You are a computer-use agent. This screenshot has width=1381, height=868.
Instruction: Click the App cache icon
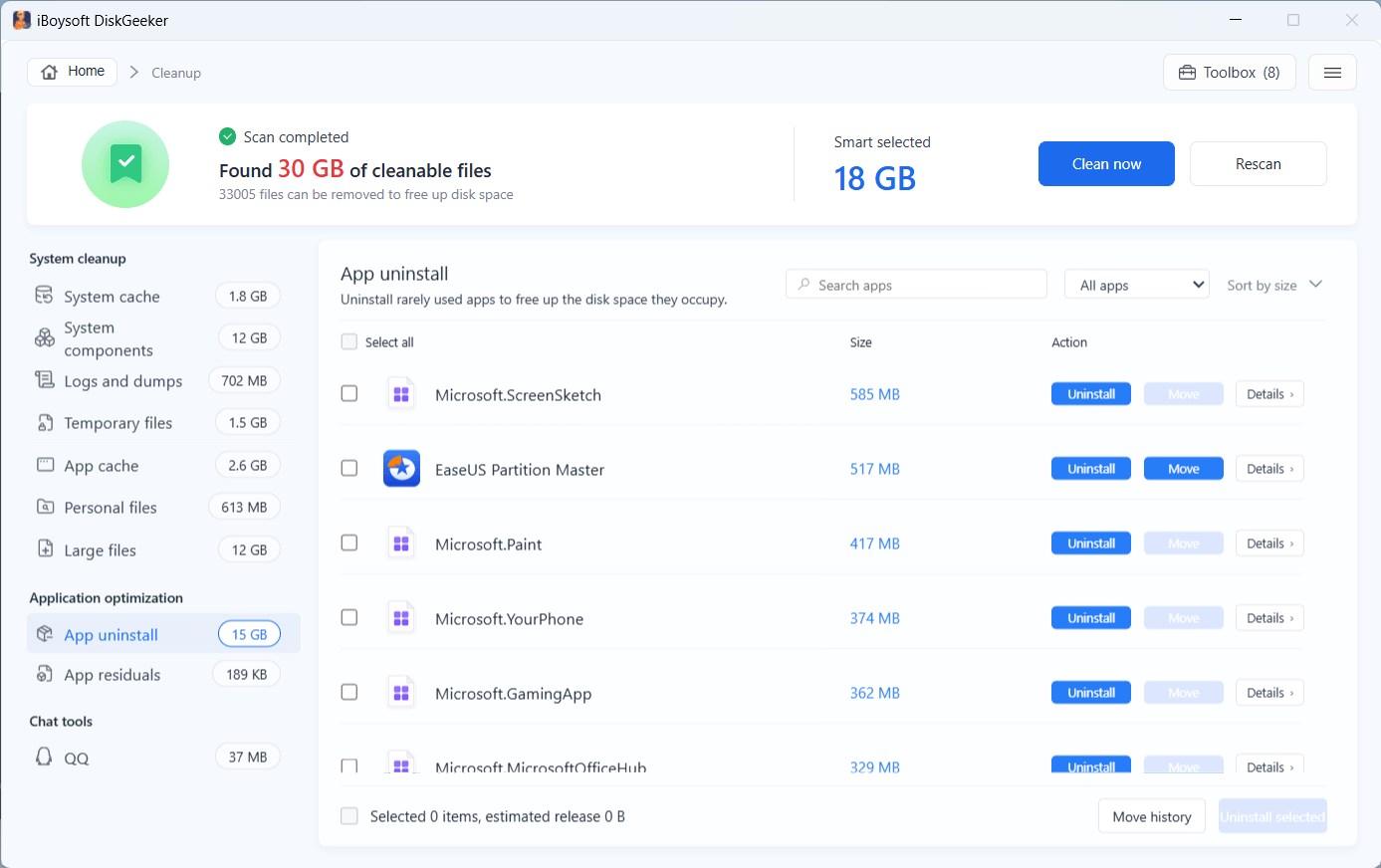(x=45, y=465)
